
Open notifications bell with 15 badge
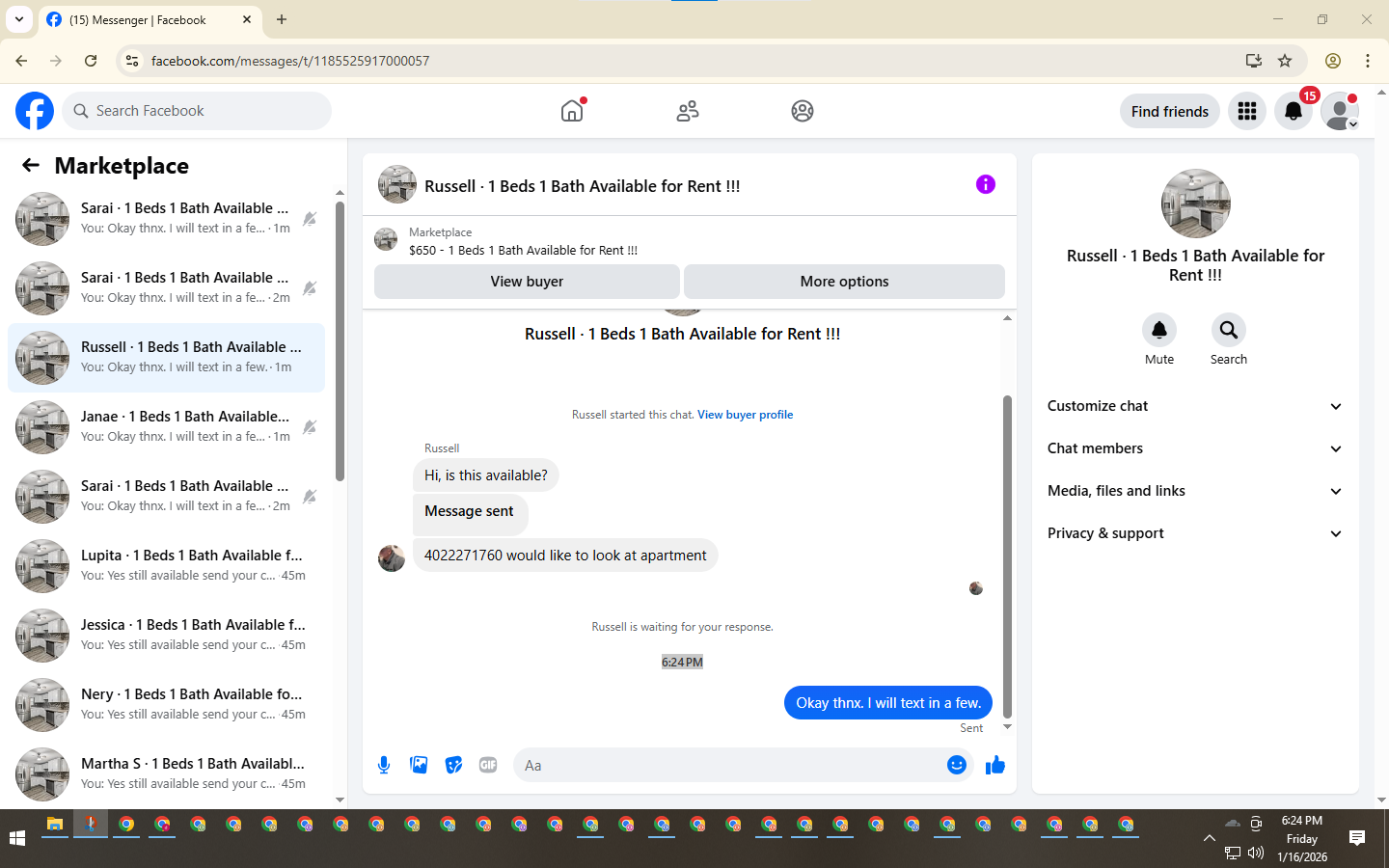(1294, 111)
